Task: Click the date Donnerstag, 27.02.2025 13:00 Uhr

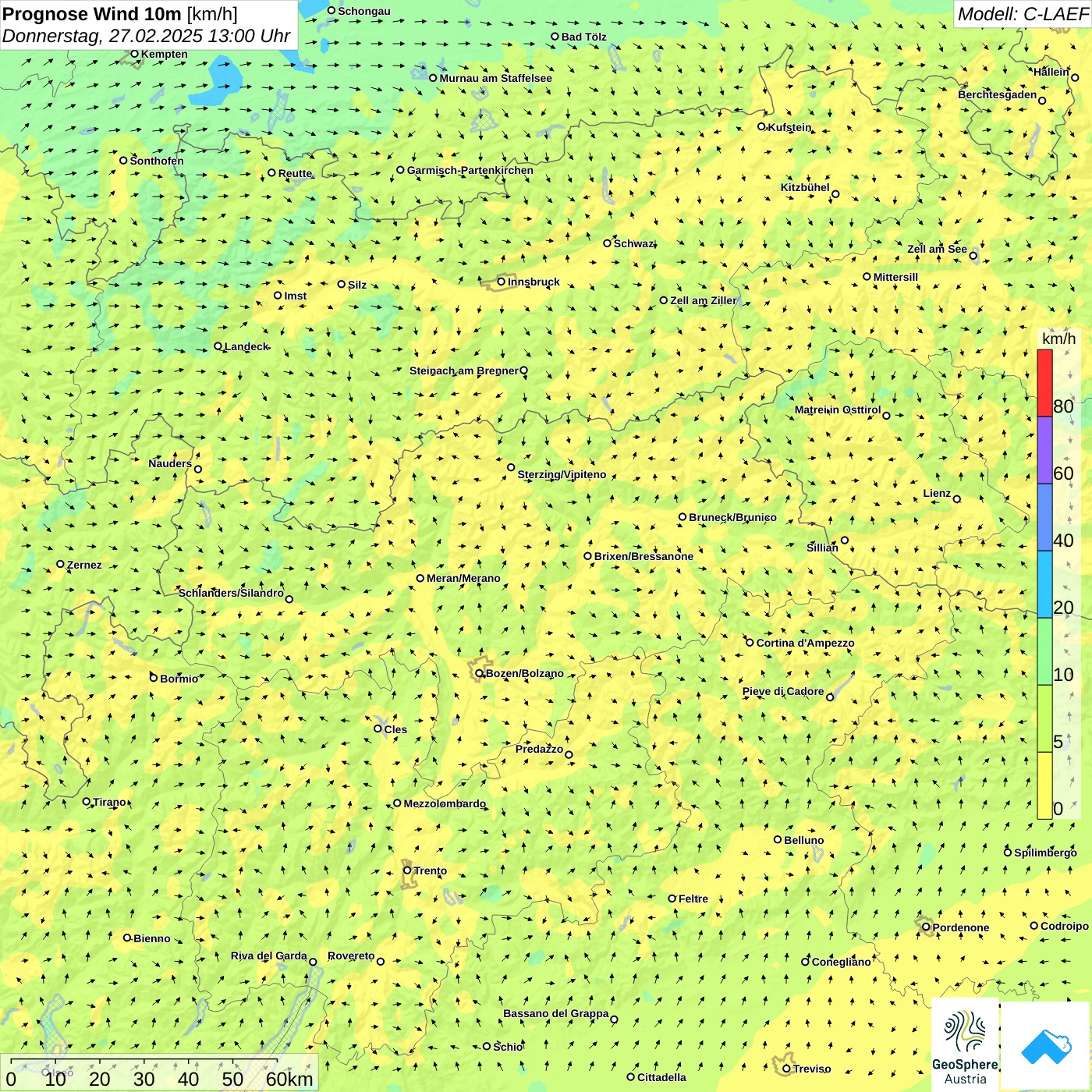Action: (x=147, y=36)
